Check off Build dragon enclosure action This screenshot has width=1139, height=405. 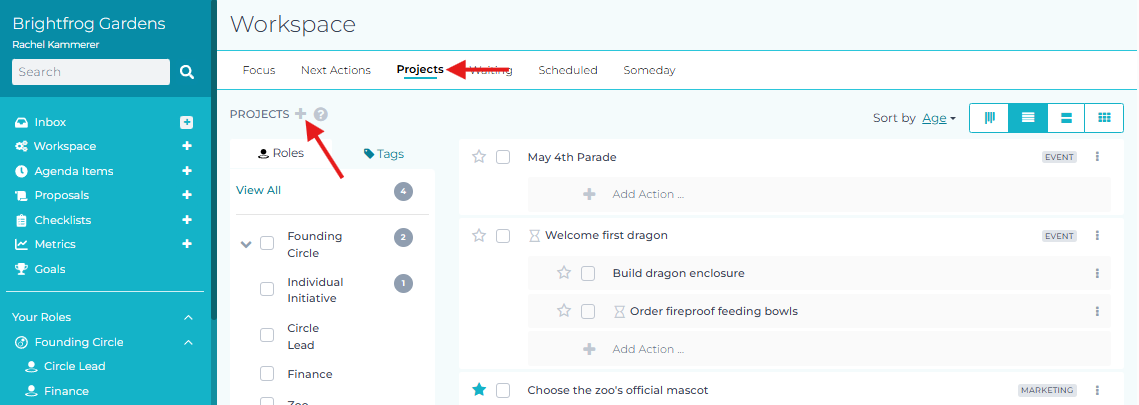(x=588, y=273)
